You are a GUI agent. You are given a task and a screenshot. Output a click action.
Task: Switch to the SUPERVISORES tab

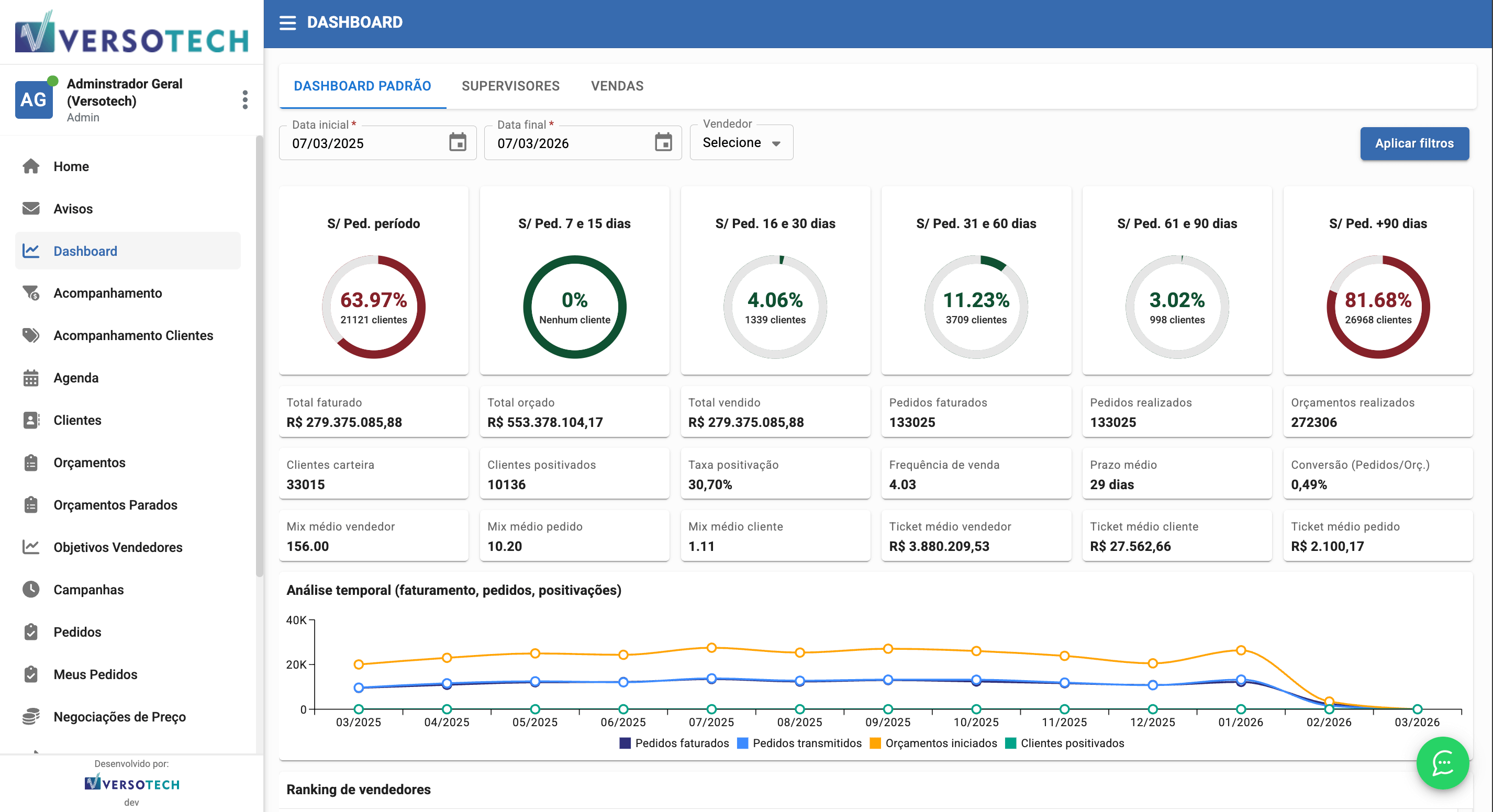510,86
